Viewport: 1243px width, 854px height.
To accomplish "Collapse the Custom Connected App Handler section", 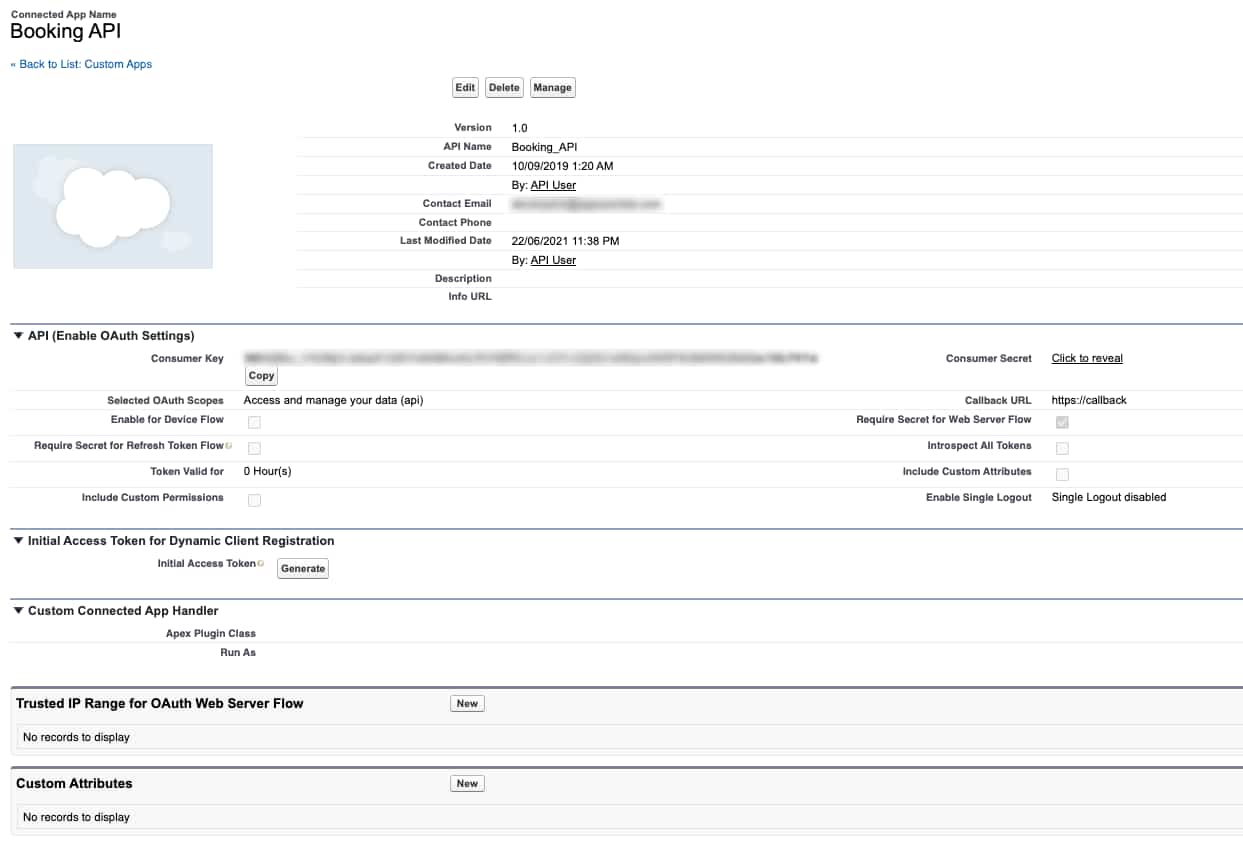I will pos(18,611).
